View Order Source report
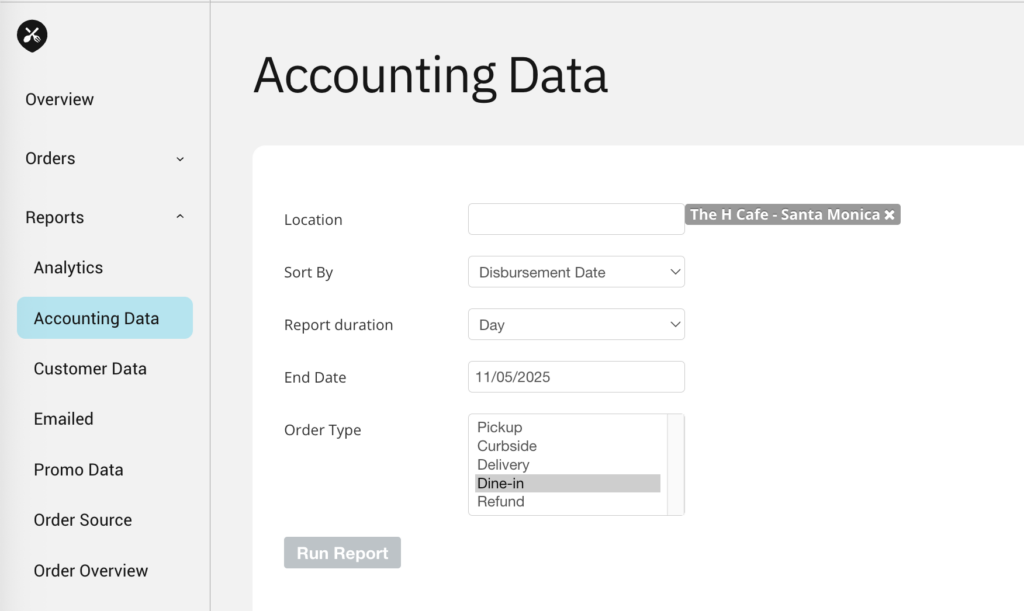Viewport: 1024px width, 611px height. (x=82, y=520)
